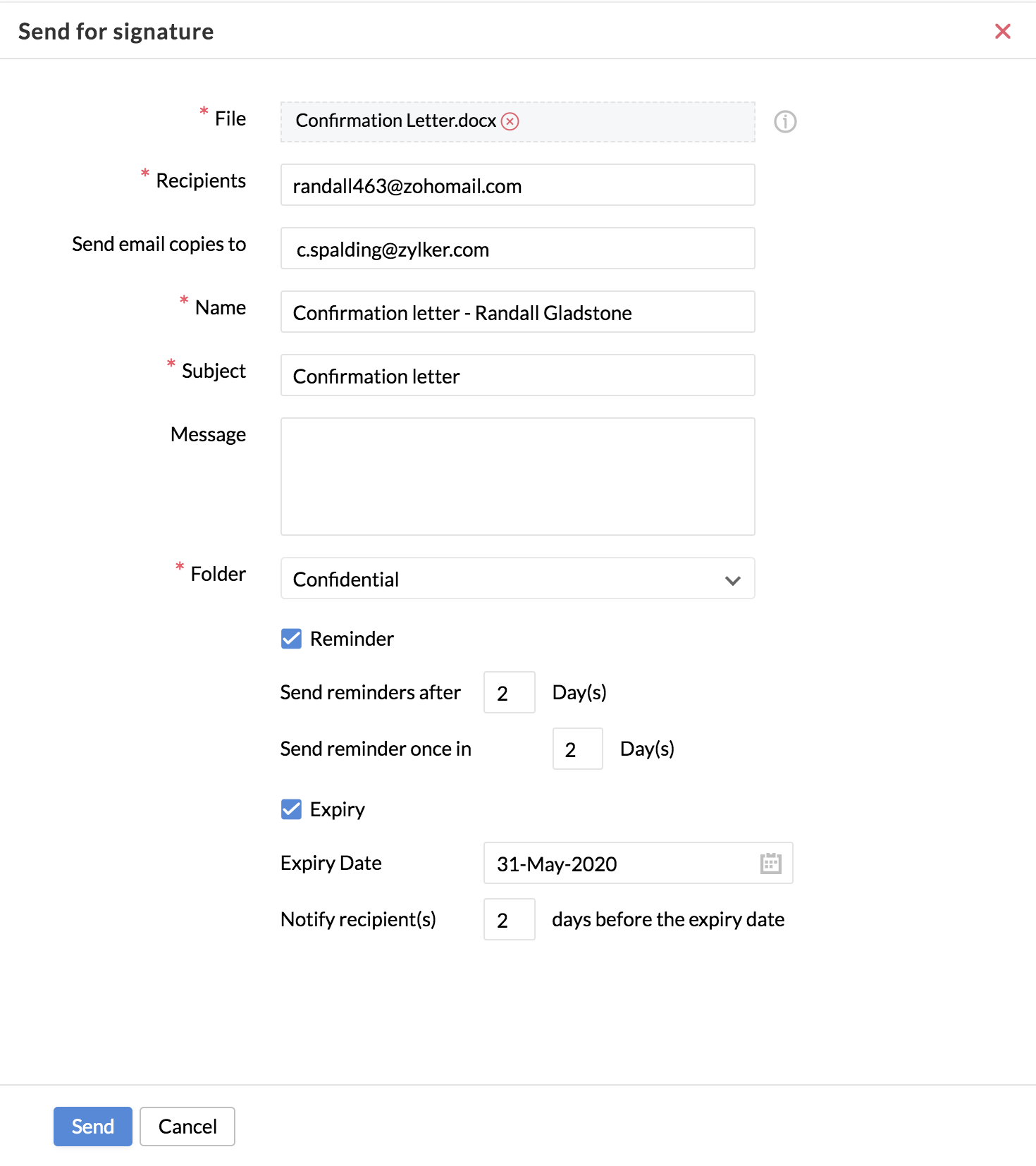Viewport: 1036px width, 1166px height.
Task: Click into the Message text area
Action: click(x=518, y=477)
